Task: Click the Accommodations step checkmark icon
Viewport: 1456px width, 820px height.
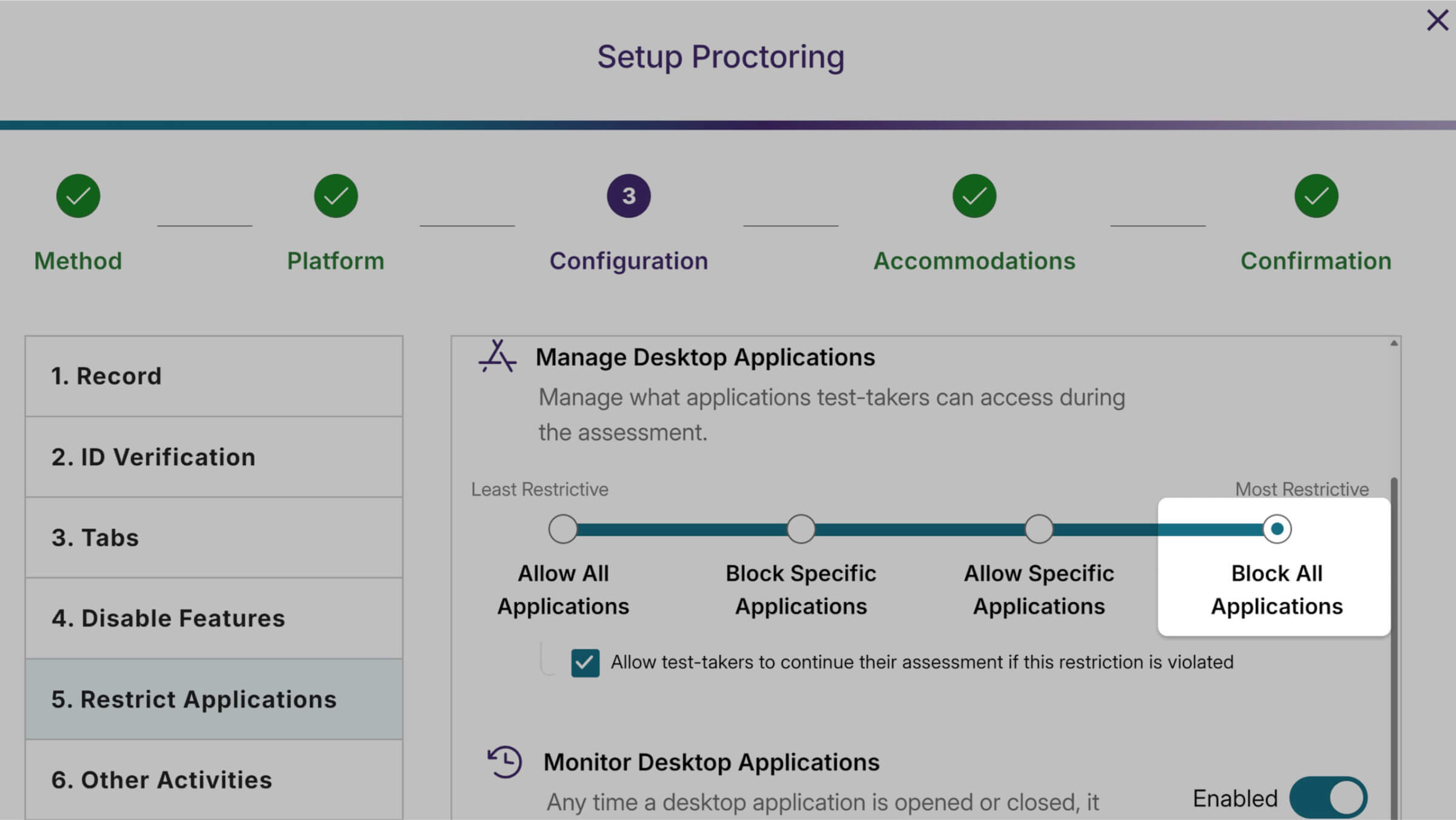Action: tap(974, 196)
